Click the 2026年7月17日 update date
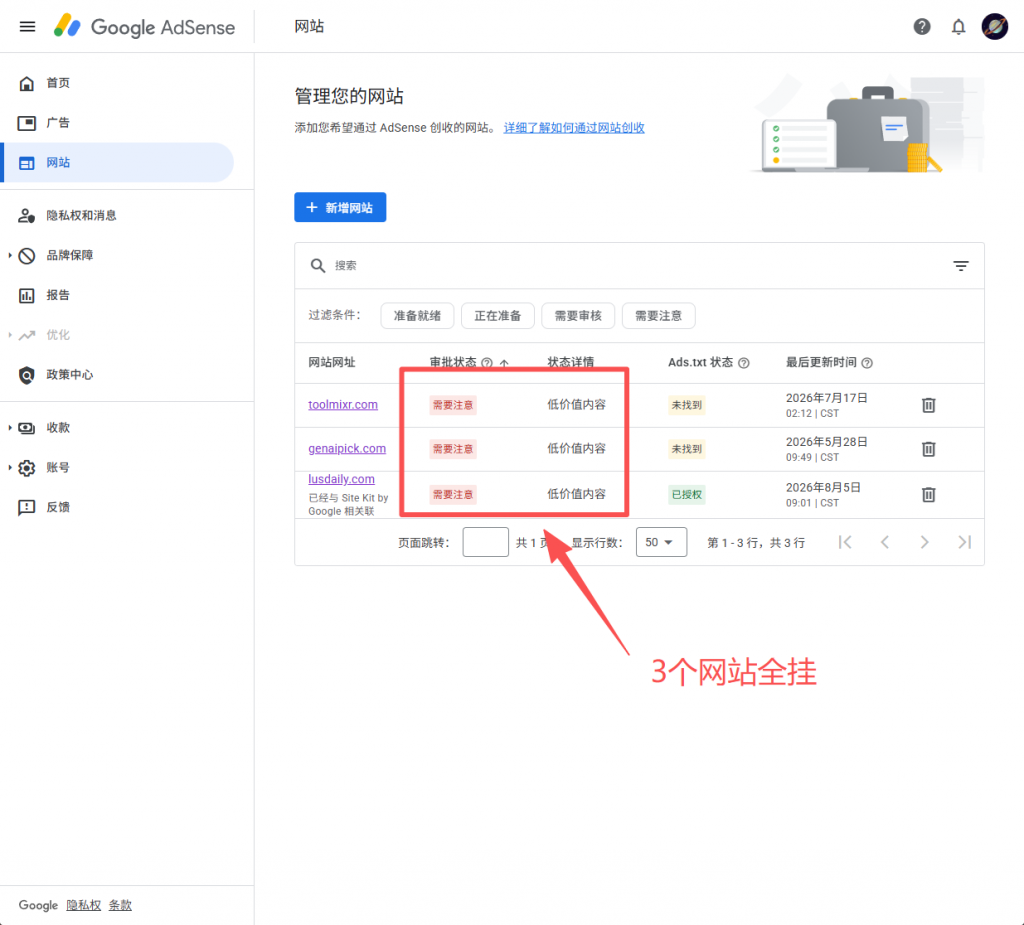Viewport: 1024px width, 925px height. (x=826, y=398)
